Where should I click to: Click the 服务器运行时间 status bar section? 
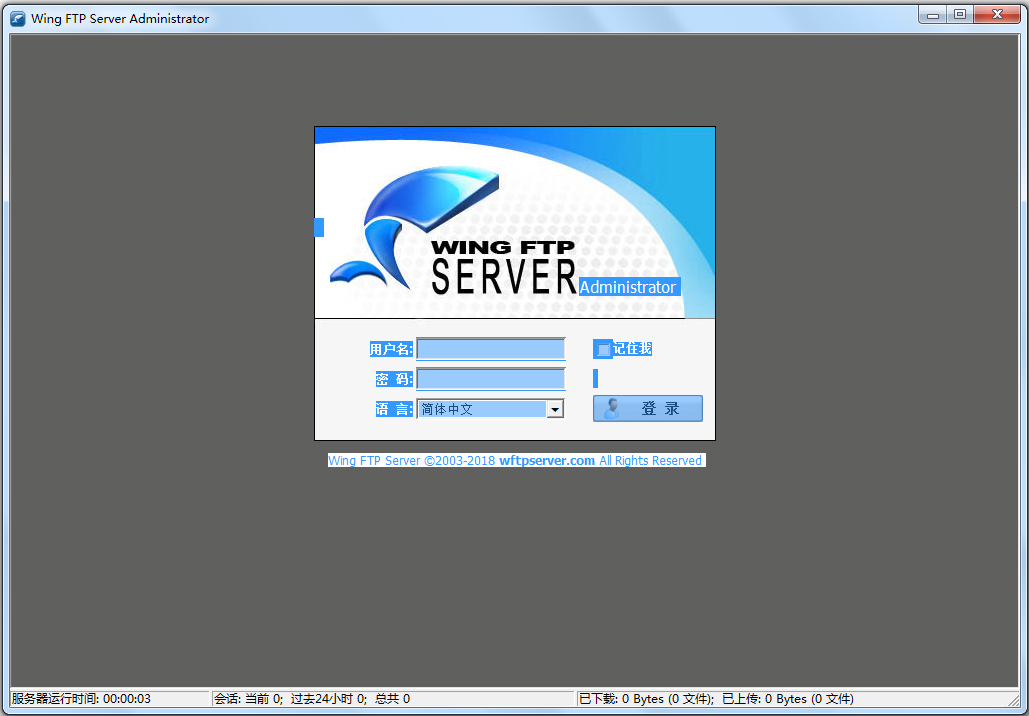(x=82, y=699)
